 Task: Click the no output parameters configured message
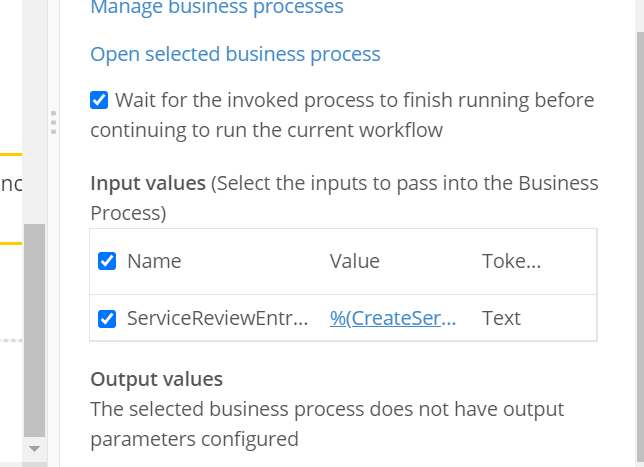point(326,424)
